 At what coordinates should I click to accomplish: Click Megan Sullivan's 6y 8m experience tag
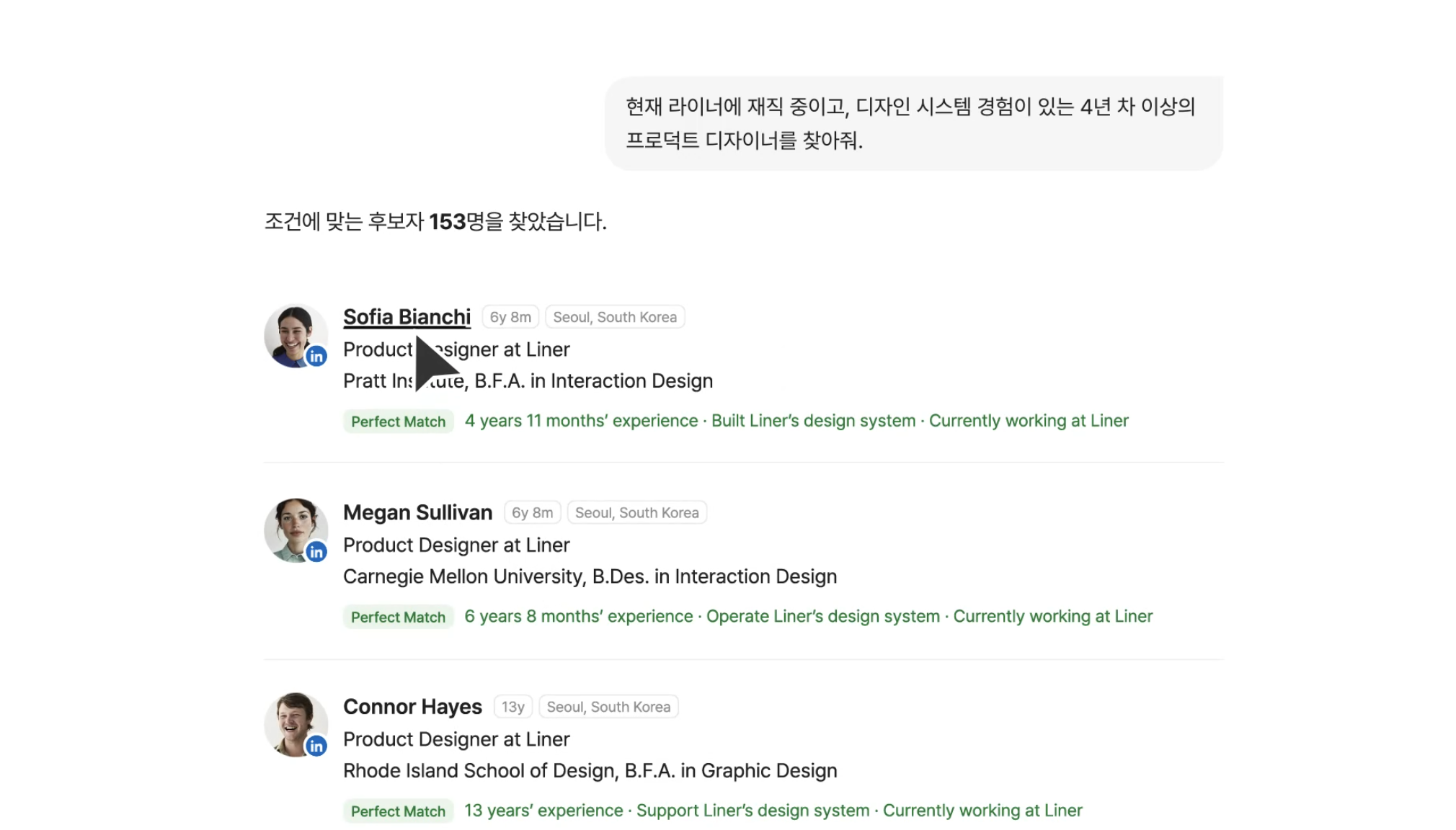[532, 512]
